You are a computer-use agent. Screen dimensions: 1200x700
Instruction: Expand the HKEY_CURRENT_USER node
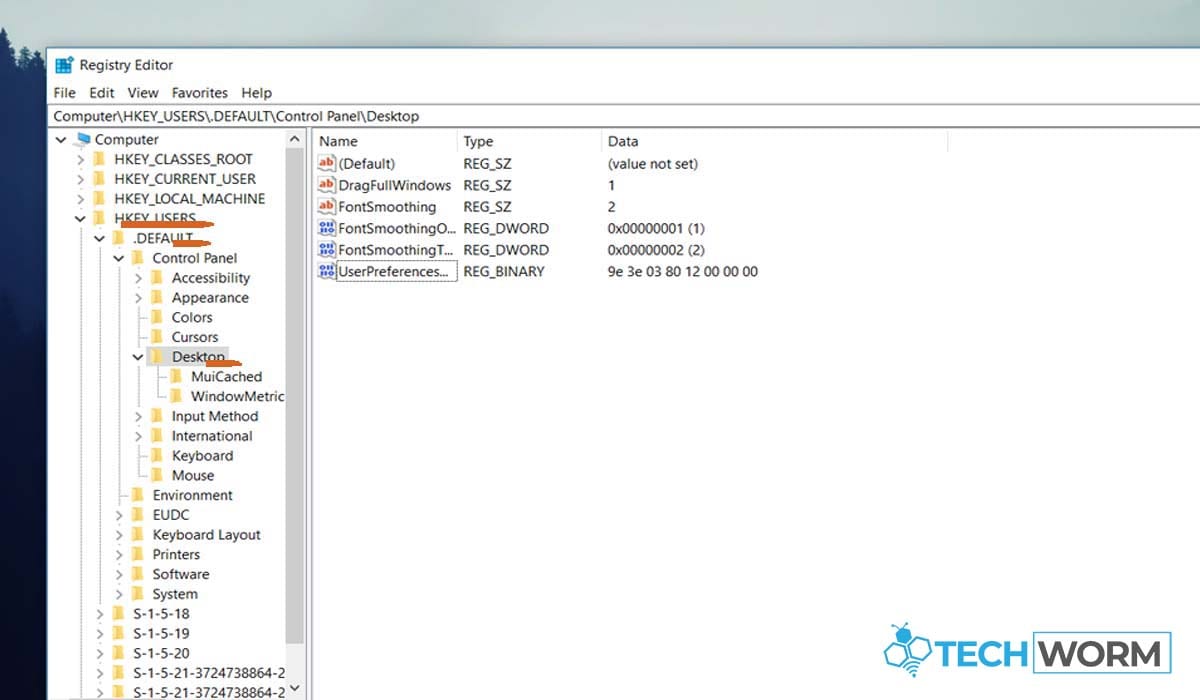click(x=81, y=179)
